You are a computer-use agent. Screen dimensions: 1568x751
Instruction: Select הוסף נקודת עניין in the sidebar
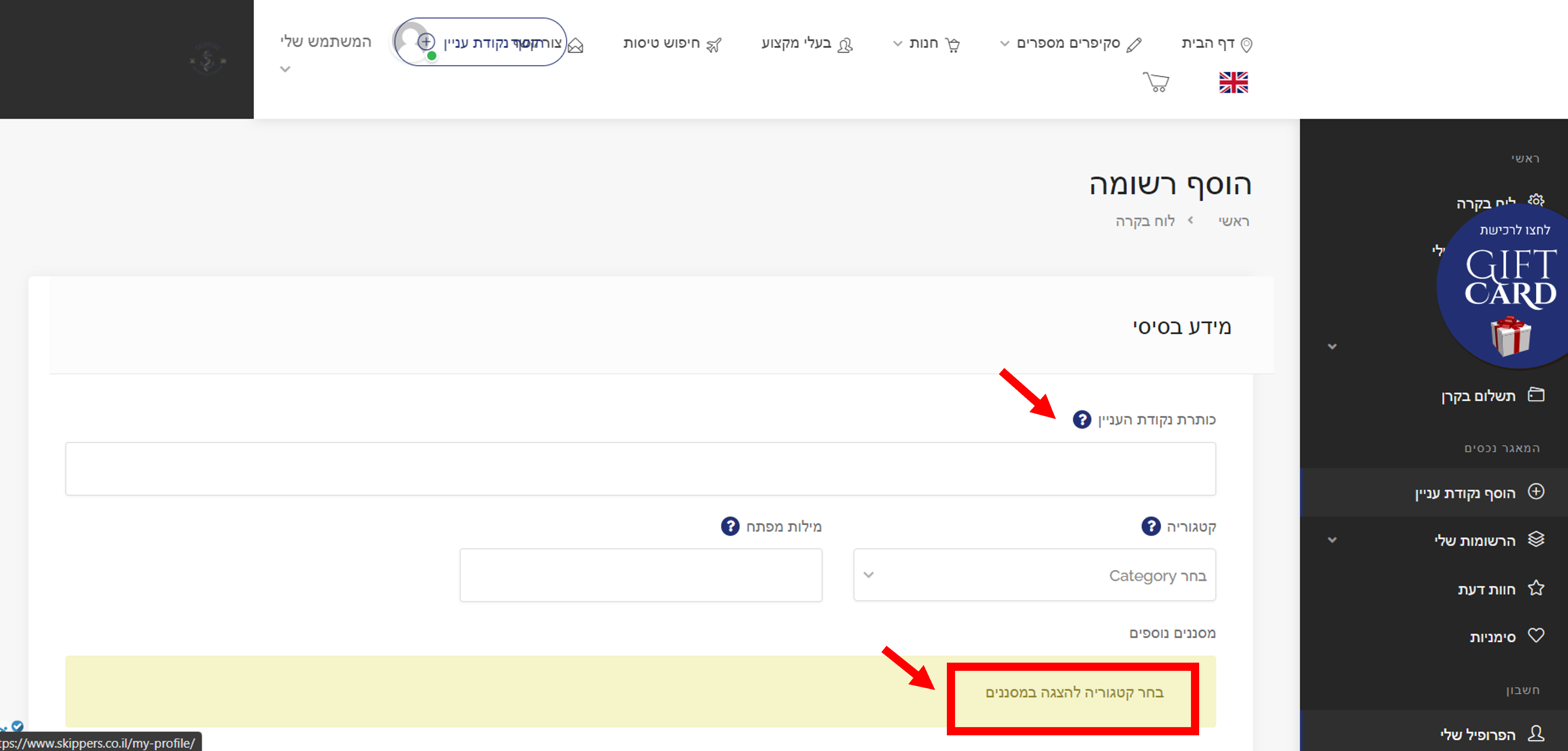[1465, 493]
